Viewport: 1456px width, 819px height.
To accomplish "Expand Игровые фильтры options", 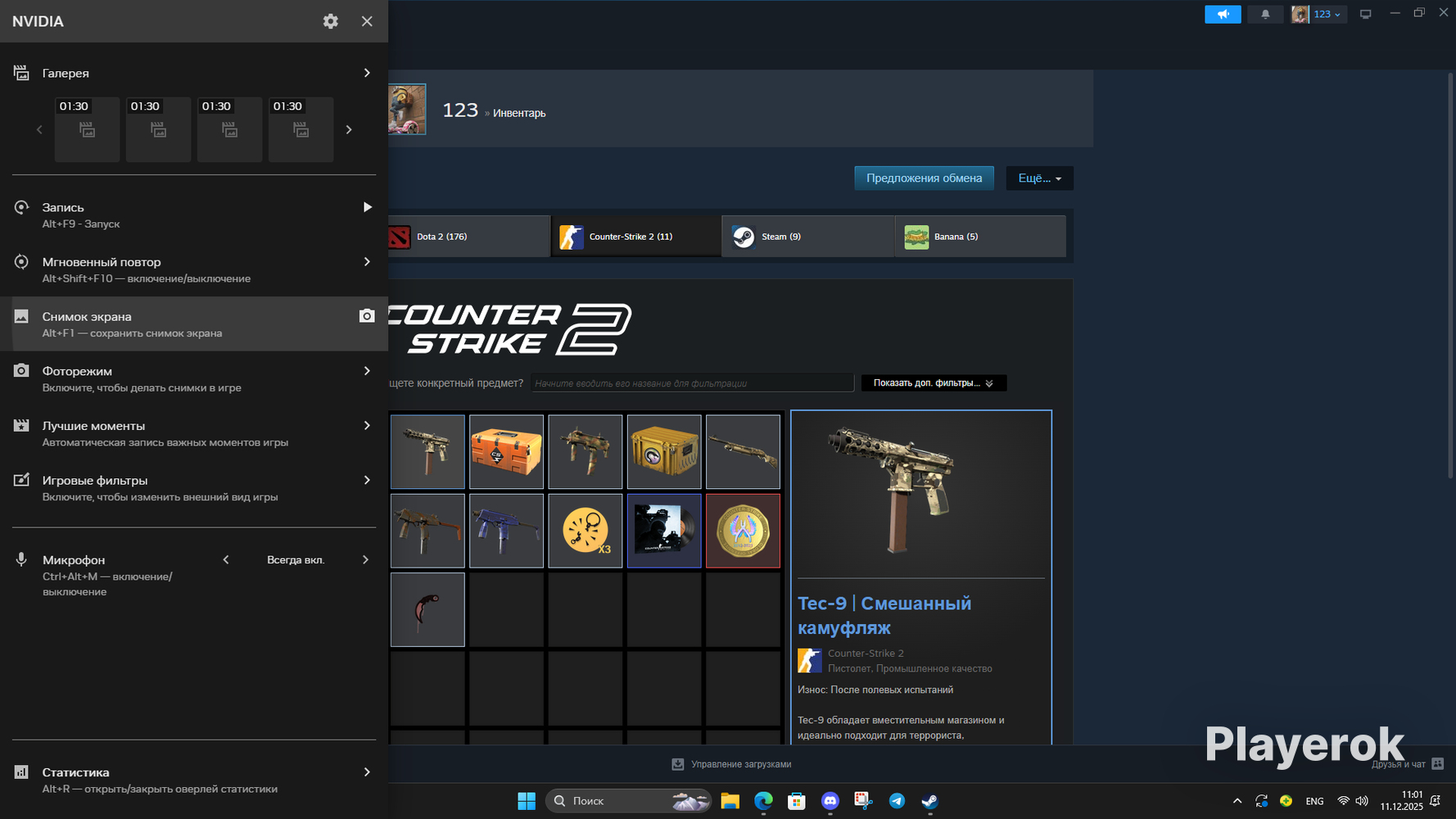I will pos(367,480).
